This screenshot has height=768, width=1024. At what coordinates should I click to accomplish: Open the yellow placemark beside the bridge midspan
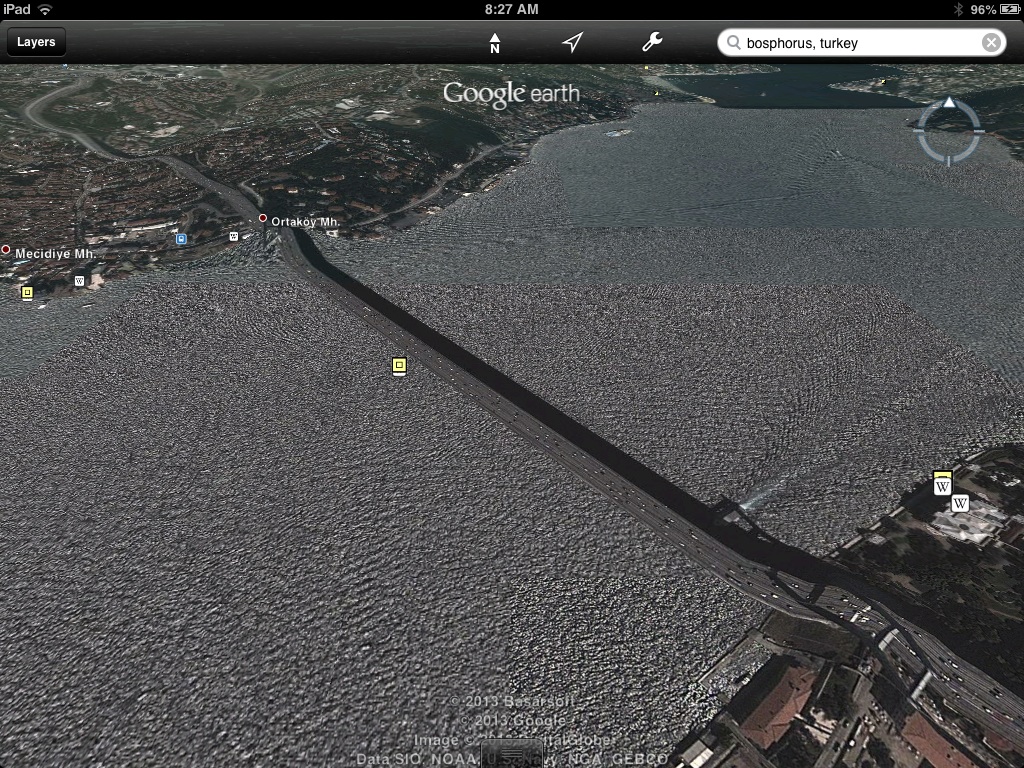pos(399,366)
